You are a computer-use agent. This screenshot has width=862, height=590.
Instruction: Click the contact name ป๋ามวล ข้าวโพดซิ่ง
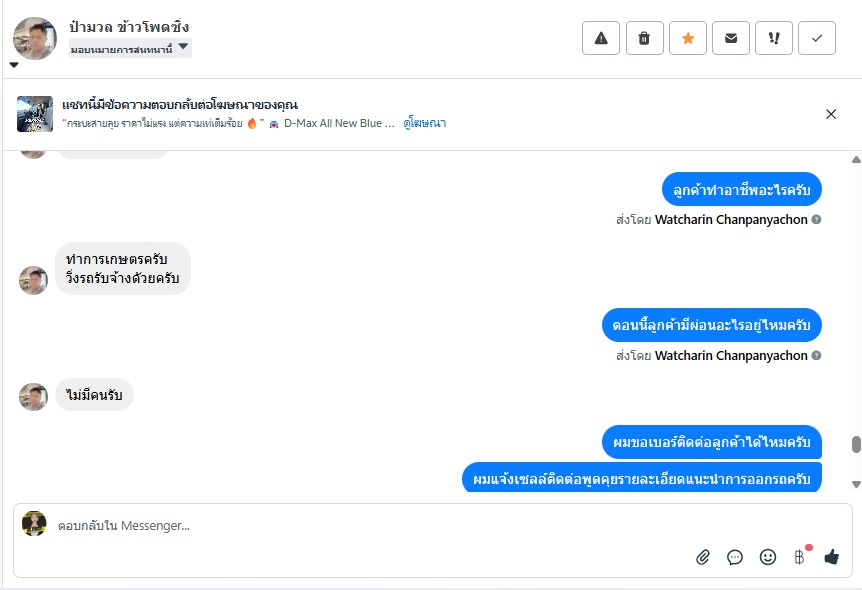pyautogui.click(x=130, y=27)
